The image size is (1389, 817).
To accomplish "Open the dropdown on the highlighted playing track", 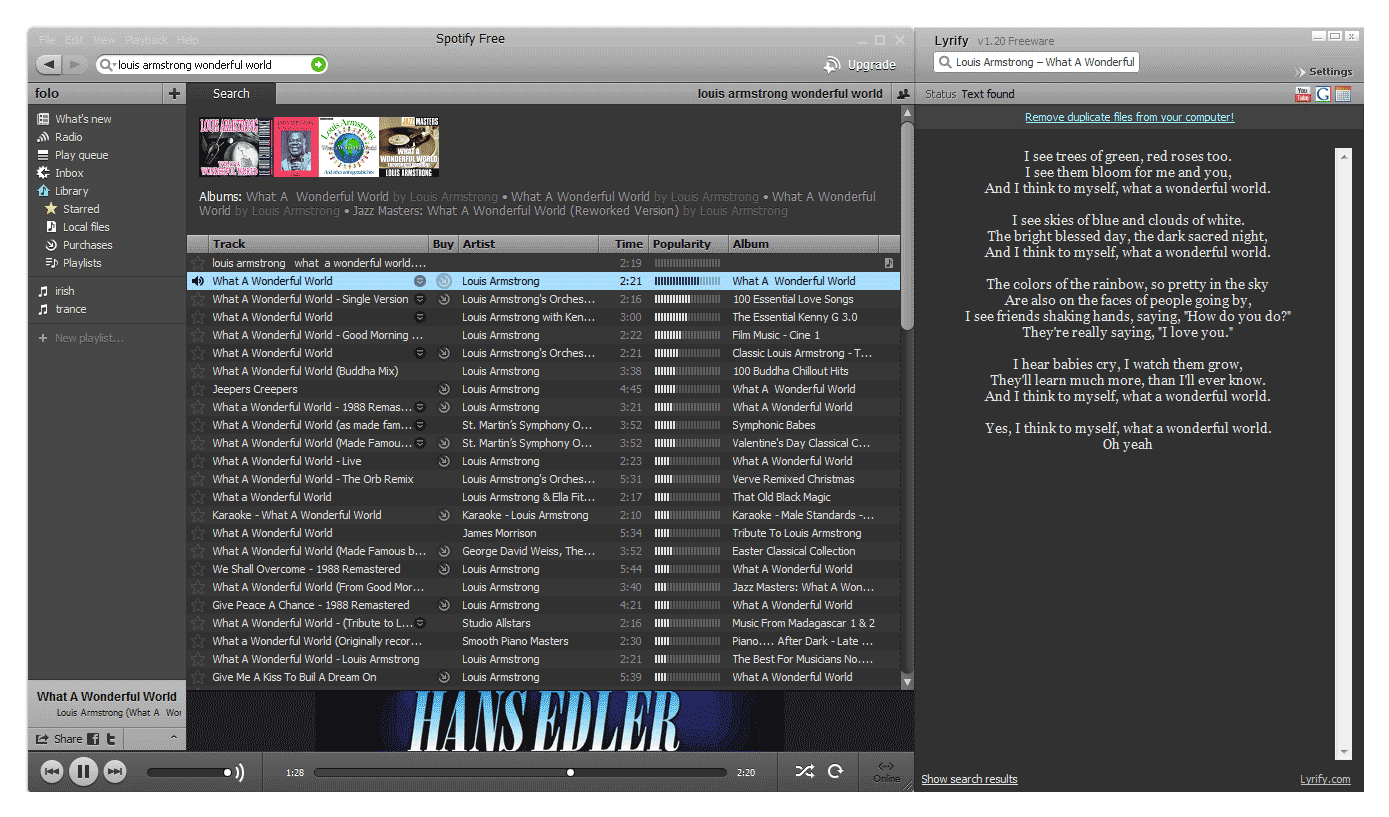I will (x=420, y=281).
